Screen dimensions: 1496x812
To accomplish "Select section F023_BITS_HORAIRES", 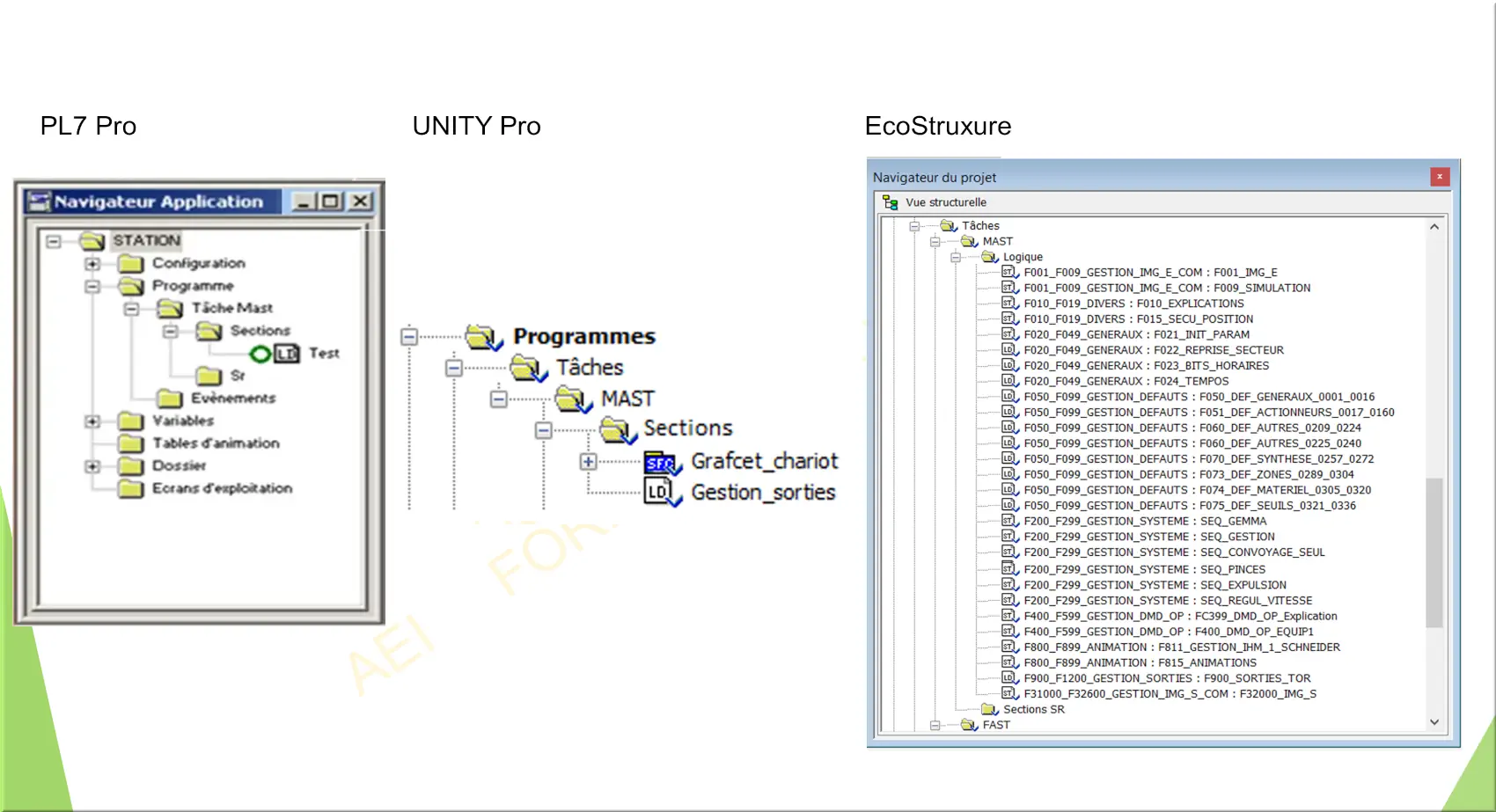I will tap(1146, 366).
